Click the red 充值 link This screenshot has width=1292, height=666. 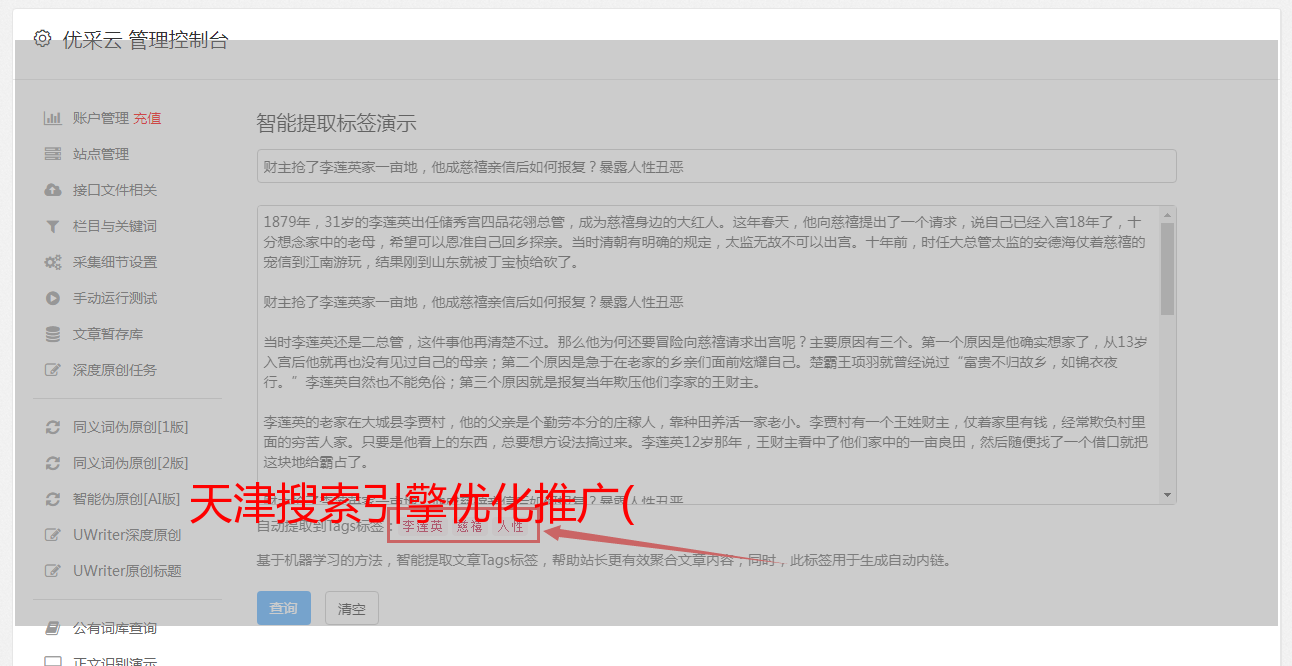(147, 118)
